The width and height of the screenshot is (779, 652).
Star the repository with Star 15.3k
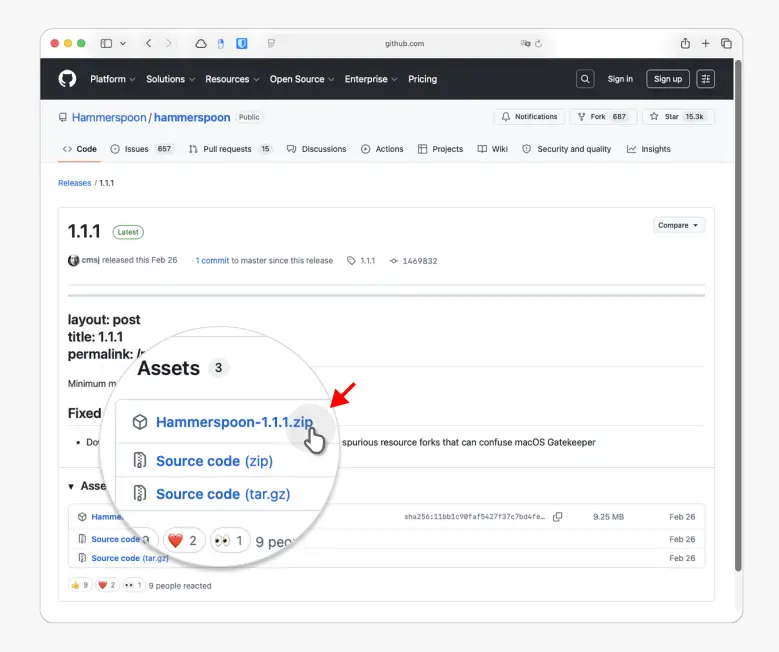point(678,117)
